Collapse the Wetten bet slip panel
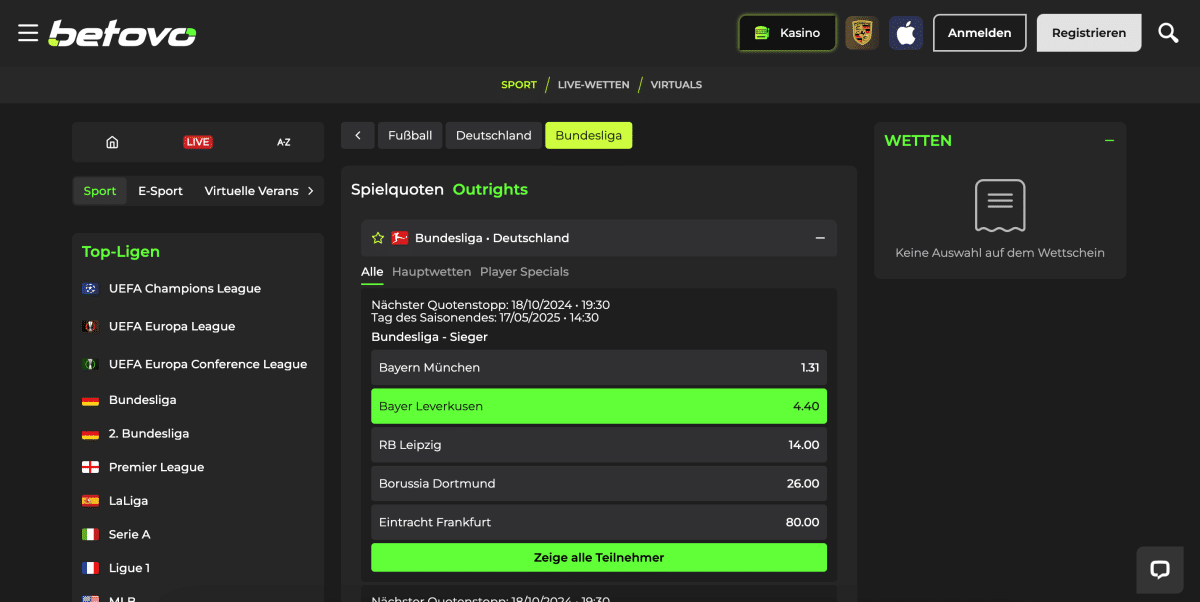The image size is (1200, 602). (x=1109, y=141)
